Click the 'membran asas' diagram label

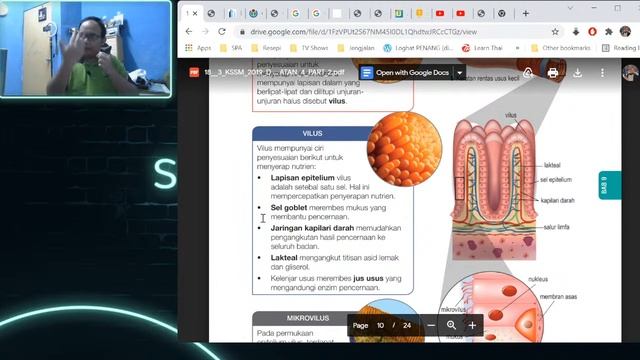pyautogui.click(x=558, y=297)
